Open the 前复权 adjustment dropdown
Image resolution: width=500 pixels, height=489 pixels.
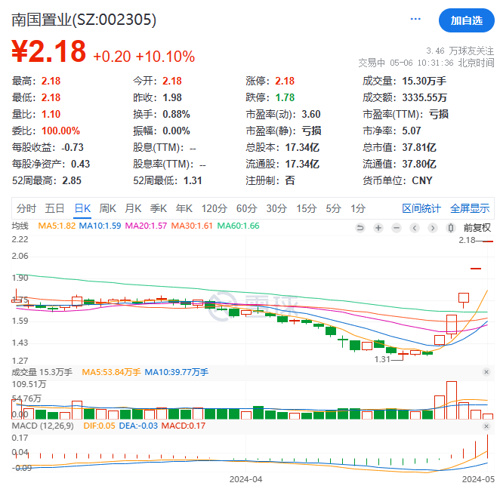[477, 228]
